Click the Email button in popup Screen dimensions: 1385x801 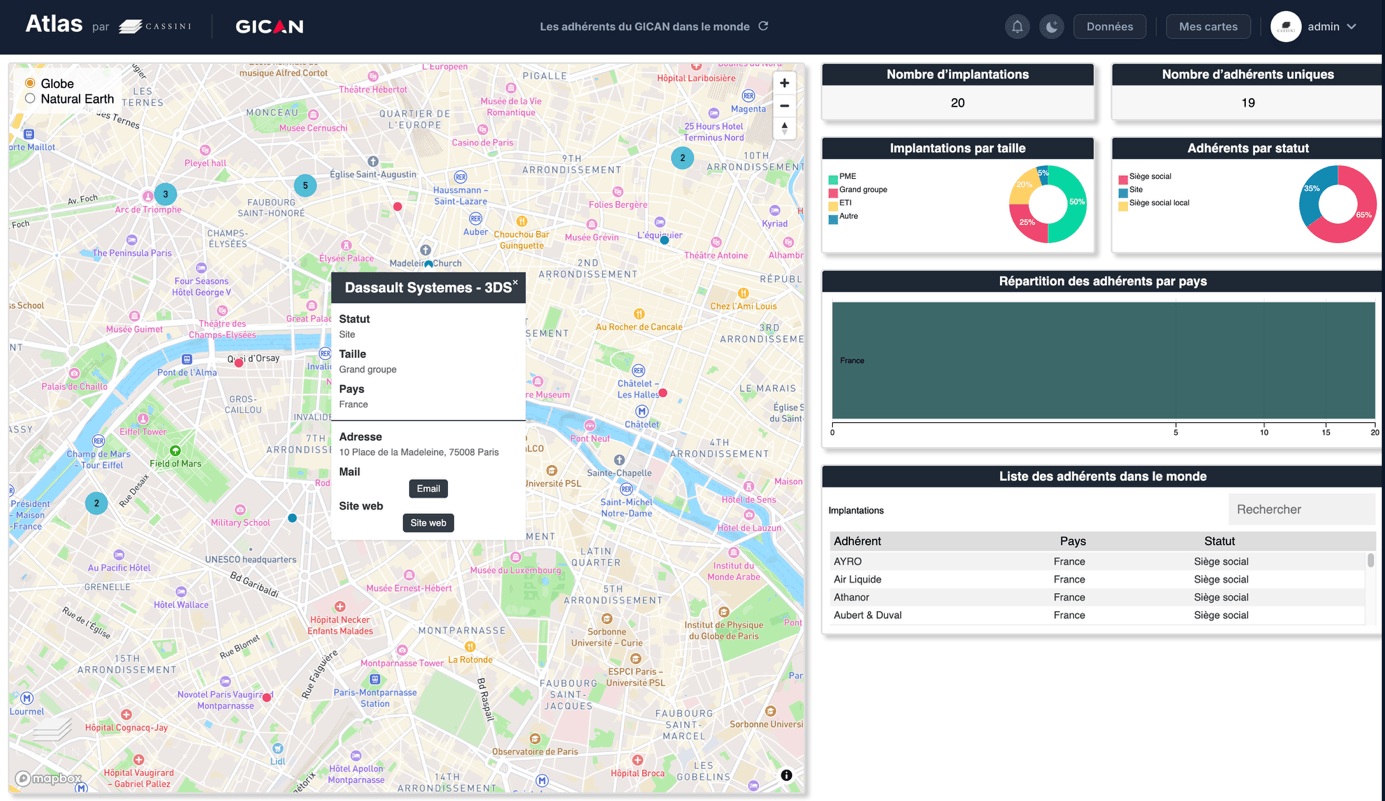point(428,489)
